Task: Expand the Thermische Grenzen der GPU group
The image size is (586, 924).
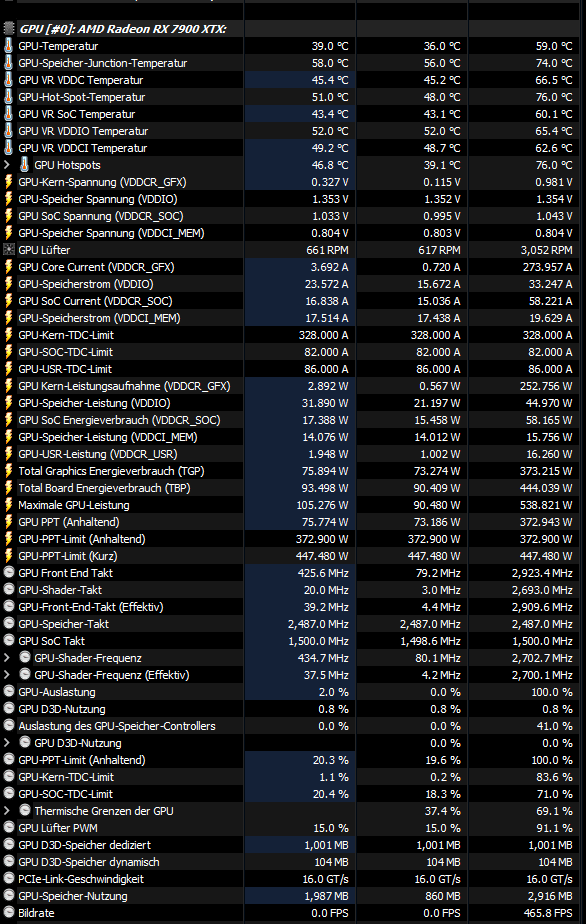Action: (x=7, y=811)
